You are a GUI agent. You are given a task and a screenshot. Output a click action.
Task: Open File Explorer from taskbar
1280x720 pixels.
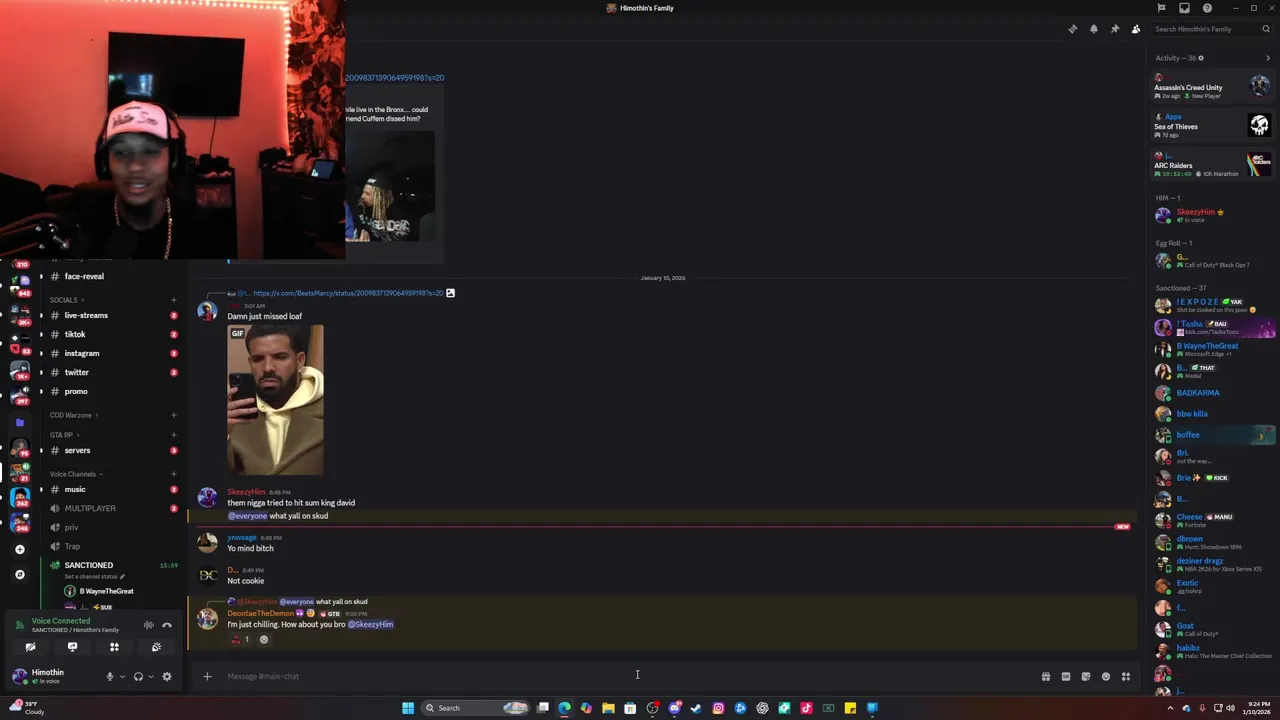[x=608, y=708]
